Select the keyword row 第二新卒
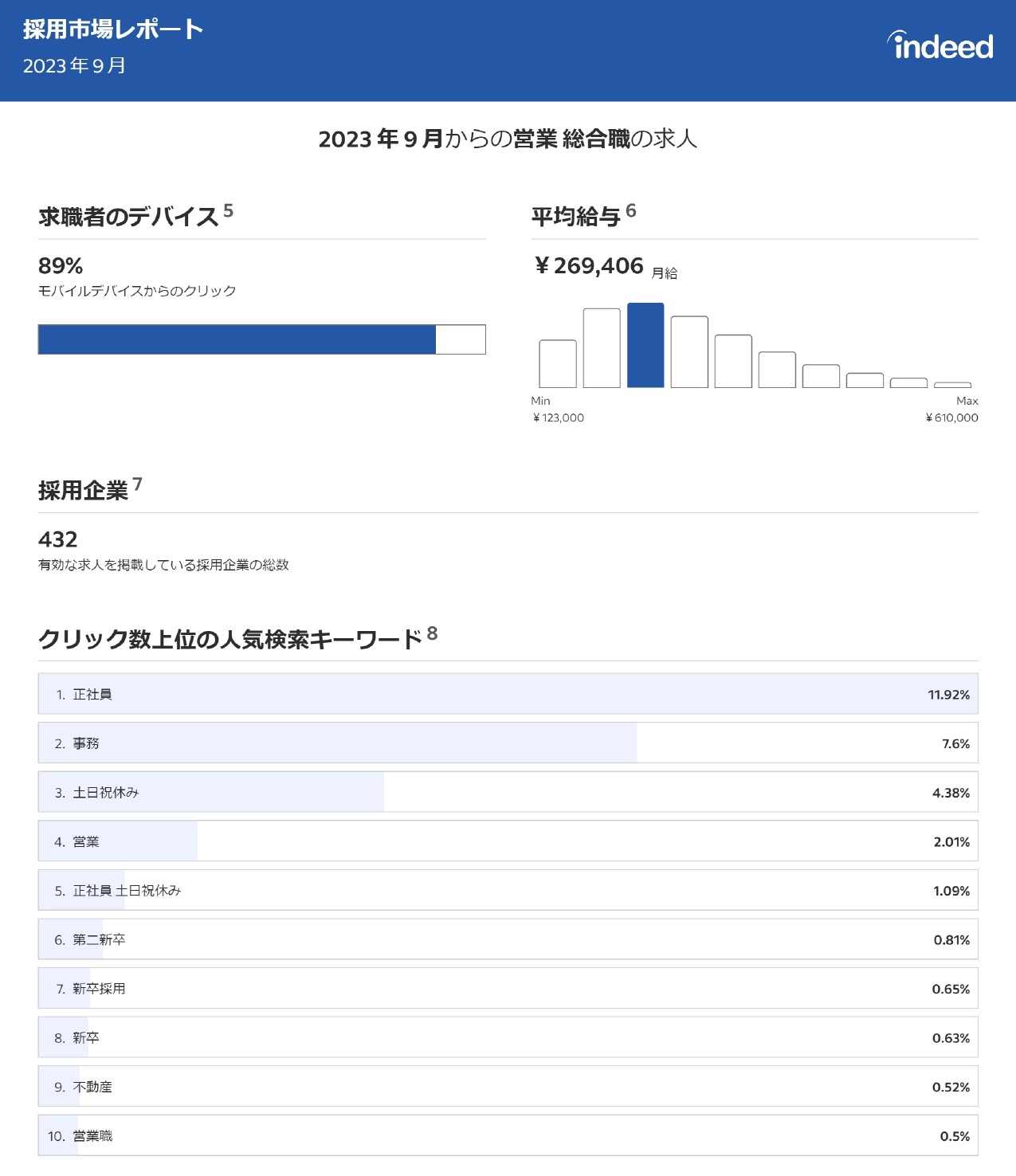This screenshot has width=1016, height=1176. pyautogui.click(x=508, y=939)
